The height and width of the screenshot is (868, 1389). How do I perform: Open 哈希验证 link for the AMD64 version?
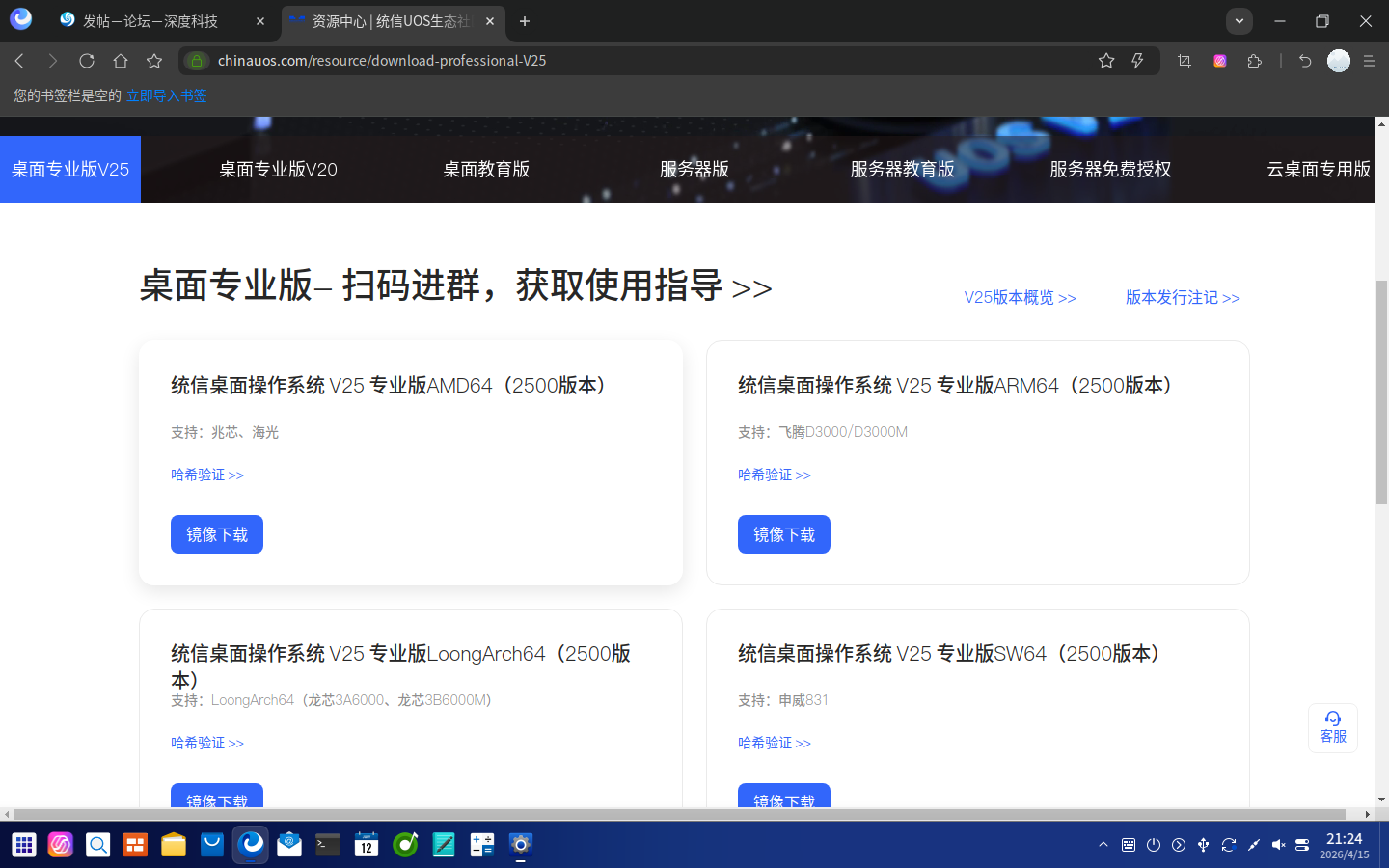tap(207, 475)
